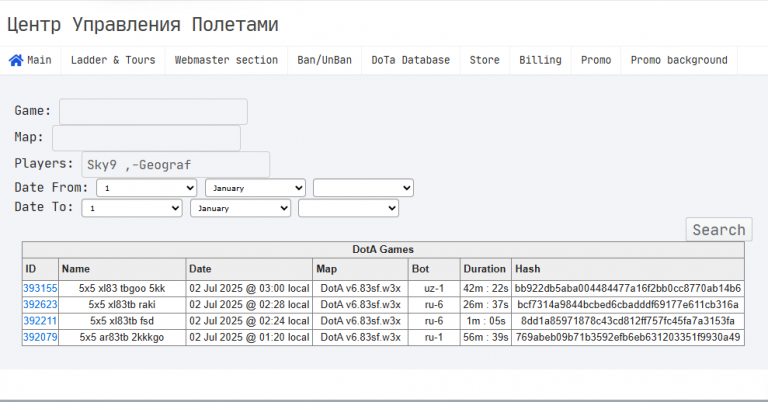Click the Players: label

point(44,164)
